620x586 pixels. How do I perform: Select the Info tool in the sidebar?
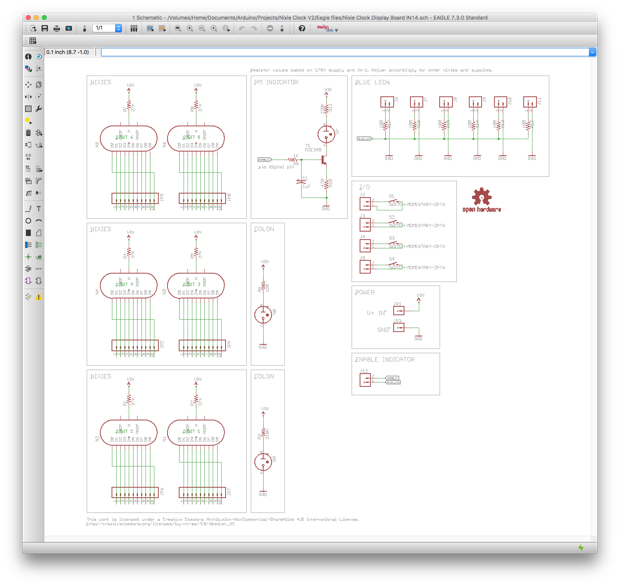click(x=28, y=57)
